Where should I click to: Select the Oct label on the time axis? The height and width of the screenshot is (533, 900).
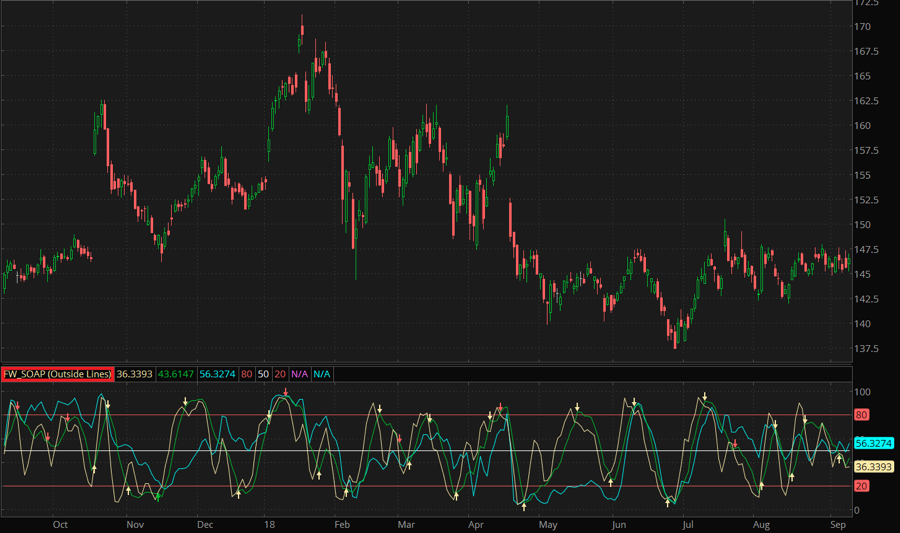click(x=60, y=524)
